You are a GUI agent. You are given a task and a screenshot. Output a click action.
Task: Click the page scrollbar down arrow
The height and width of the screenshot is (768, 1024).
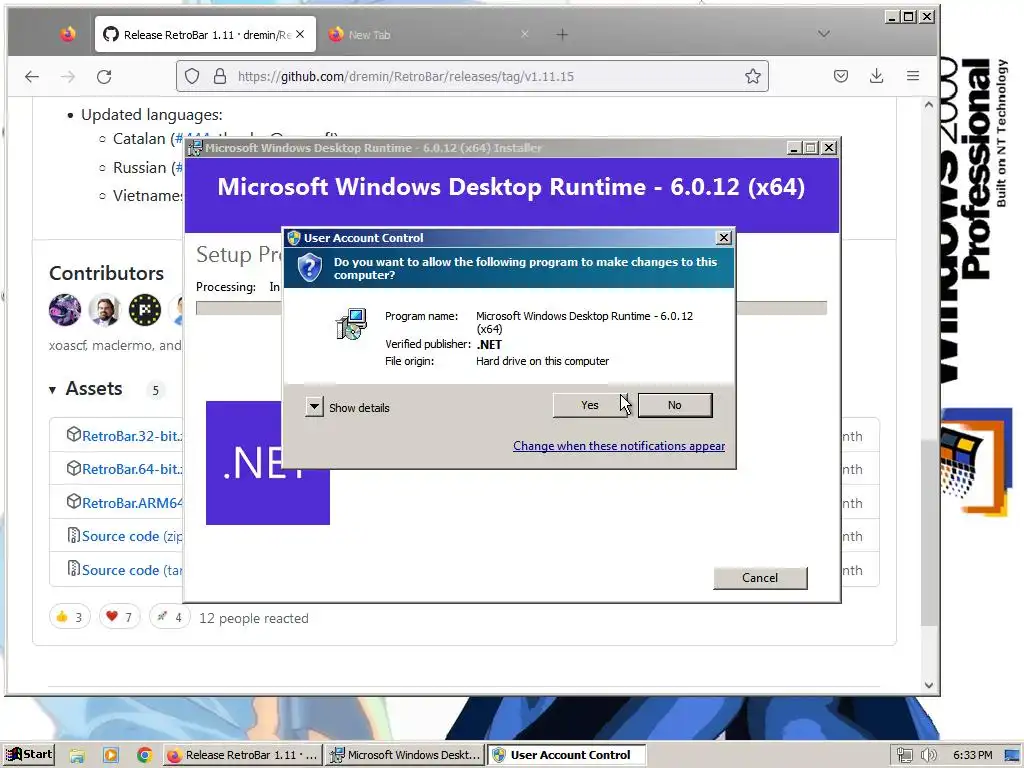(929, 685)
